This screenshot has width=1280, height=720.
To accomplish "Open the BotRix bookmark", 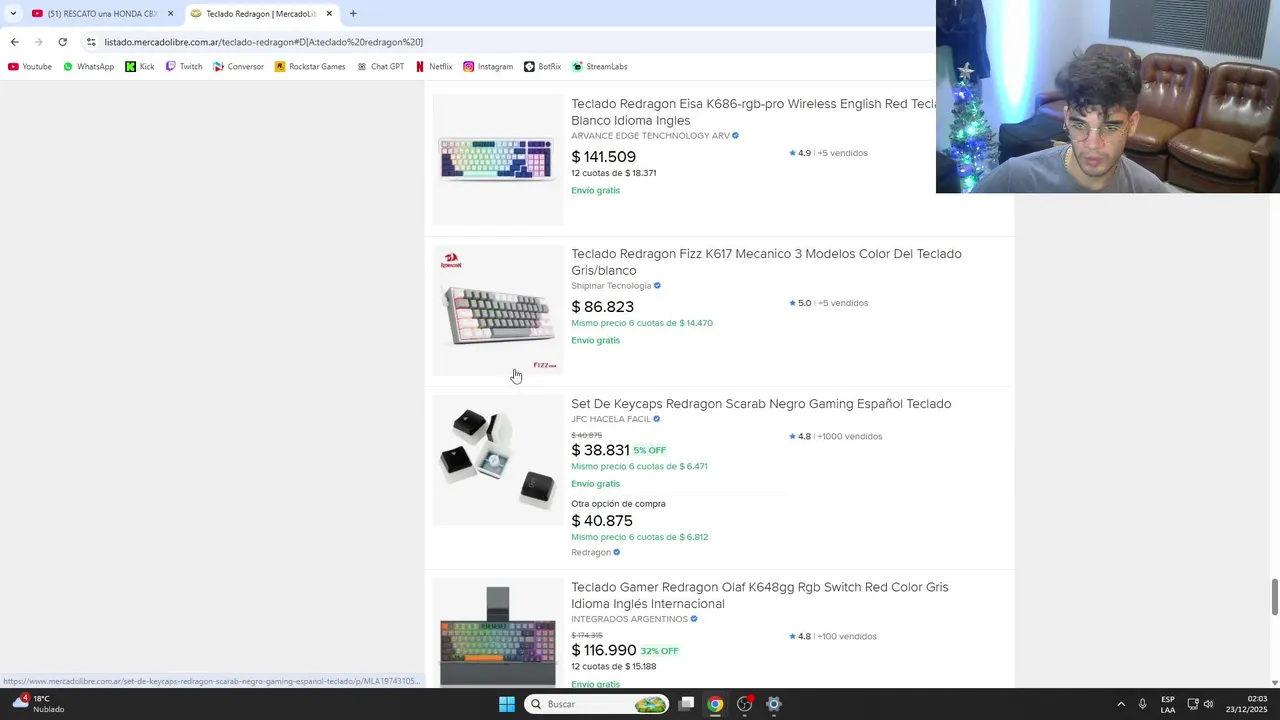I will (x=542, y=67).
